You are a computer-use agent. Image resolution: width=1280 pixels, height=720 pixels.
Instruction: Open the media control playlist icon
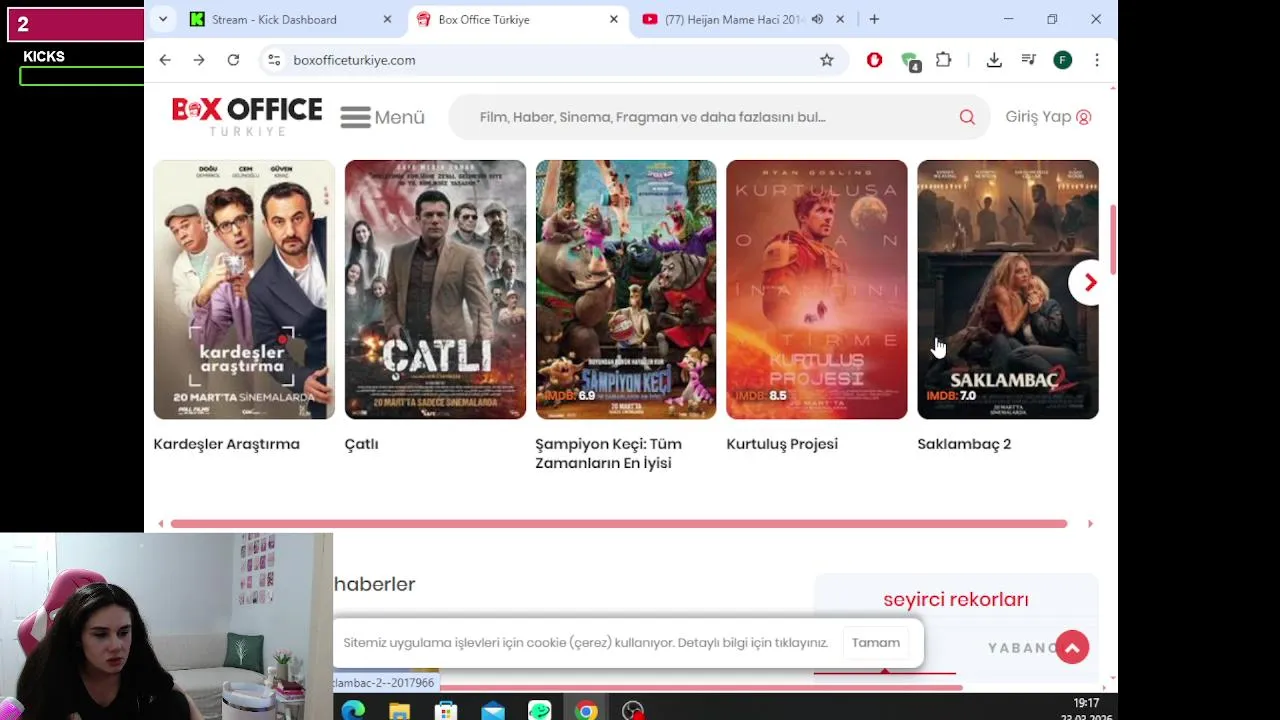coord(1028,60)
